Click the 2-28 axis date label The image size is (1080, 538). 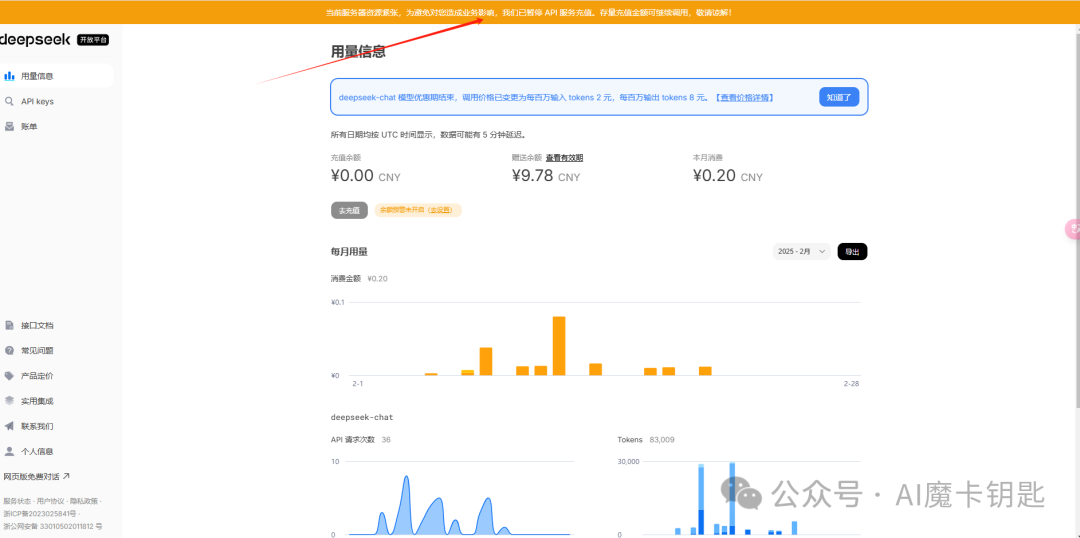(x=851, y=383)
